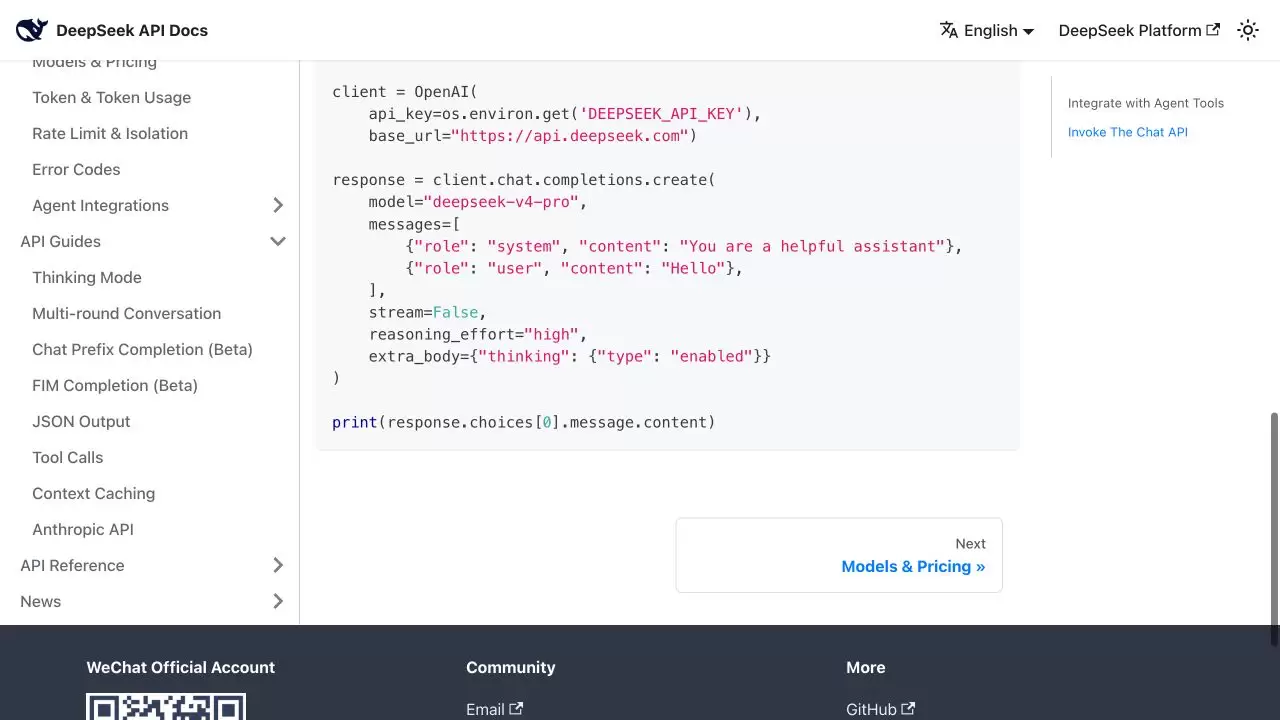The width and height of the screenshot is (1280, 720).
Task: Open Agent Integrations in sidebar
Action: (x=100, y=205)
